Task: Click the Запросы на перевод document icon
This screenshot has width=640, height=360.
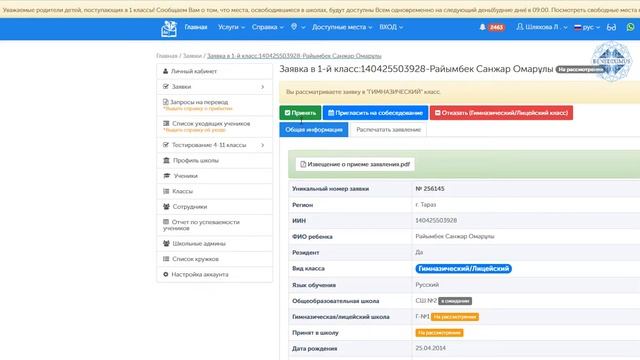Action: point(165,102)
